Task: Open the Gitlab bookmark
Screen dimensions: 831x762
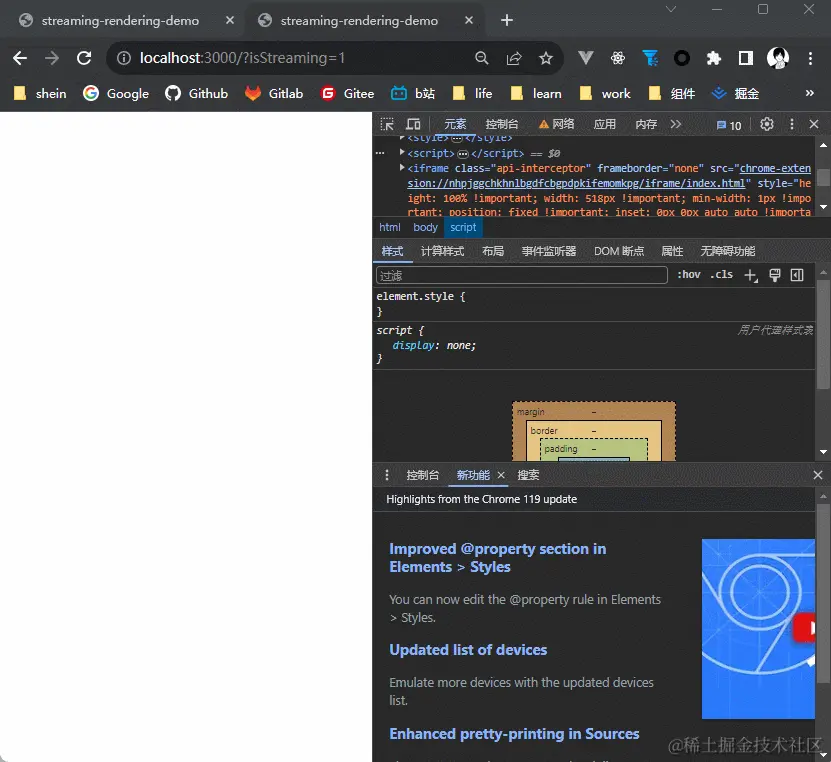Action: (274, 93)
